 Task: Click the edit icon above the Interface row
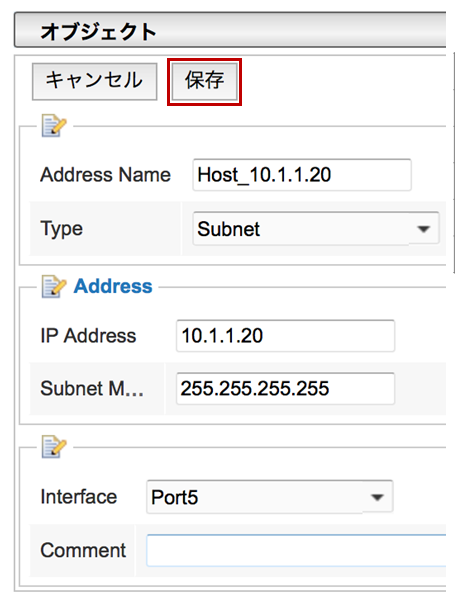coord(54,447)
